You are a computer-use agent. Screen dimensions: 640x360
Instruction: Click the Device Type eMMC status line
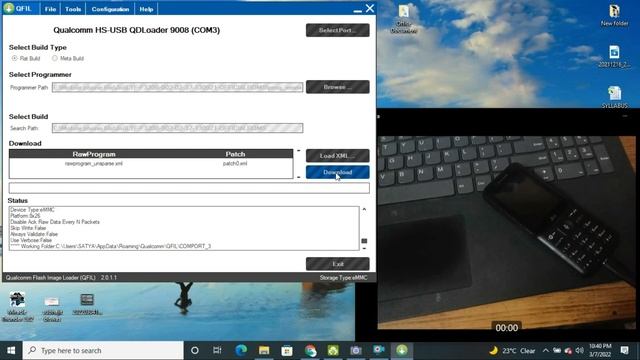coord(32,209)
